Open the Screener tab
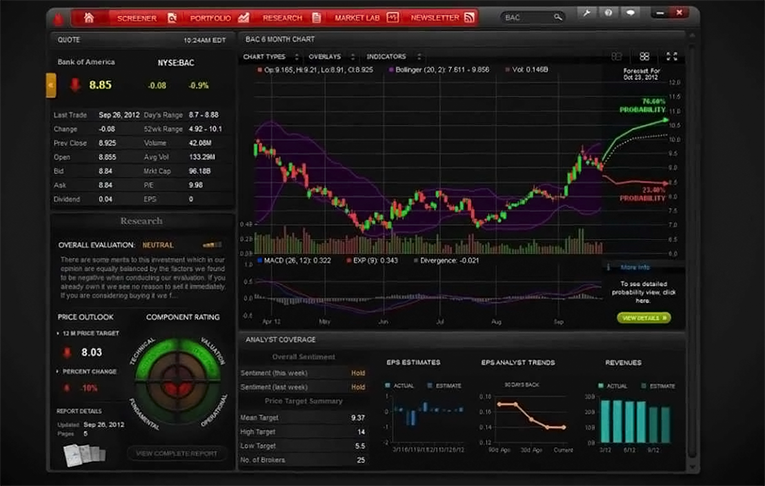Viewport: 765px width, 486px height. 137,18
